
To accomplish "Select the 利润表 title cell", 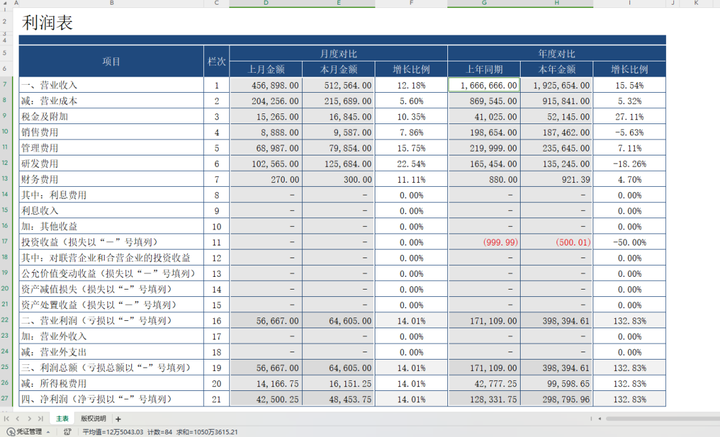I will point(47,22).
